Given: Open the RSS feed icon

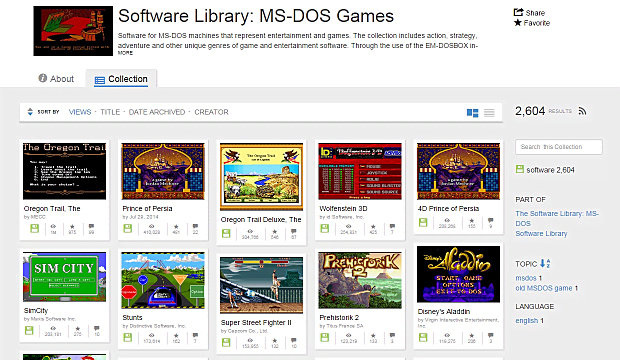Looking at the screenshot, I should [582, 111].
